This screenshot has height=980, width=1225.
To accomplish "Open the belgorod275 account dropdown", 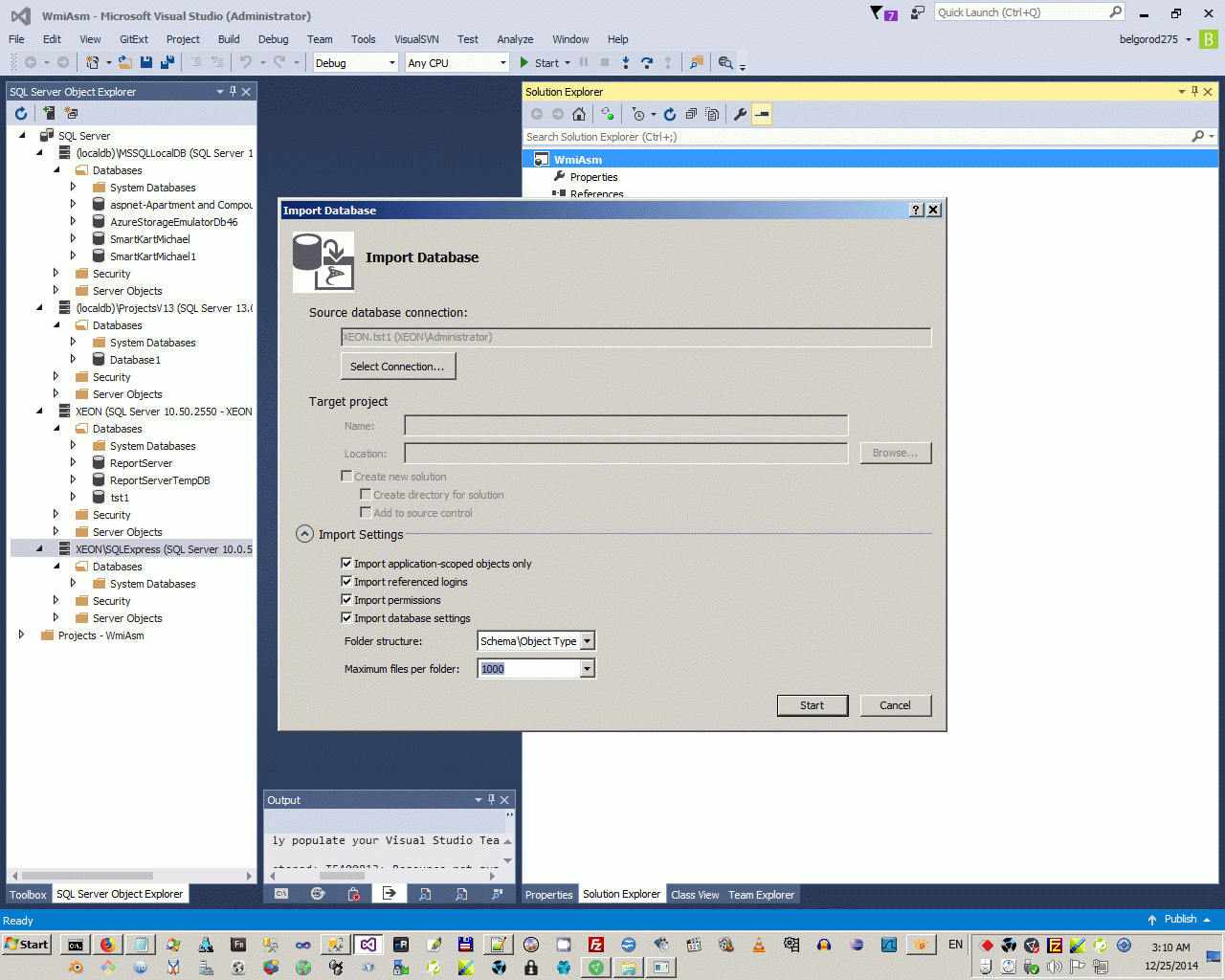I will pyautogui.click(x=1155, y=39).
